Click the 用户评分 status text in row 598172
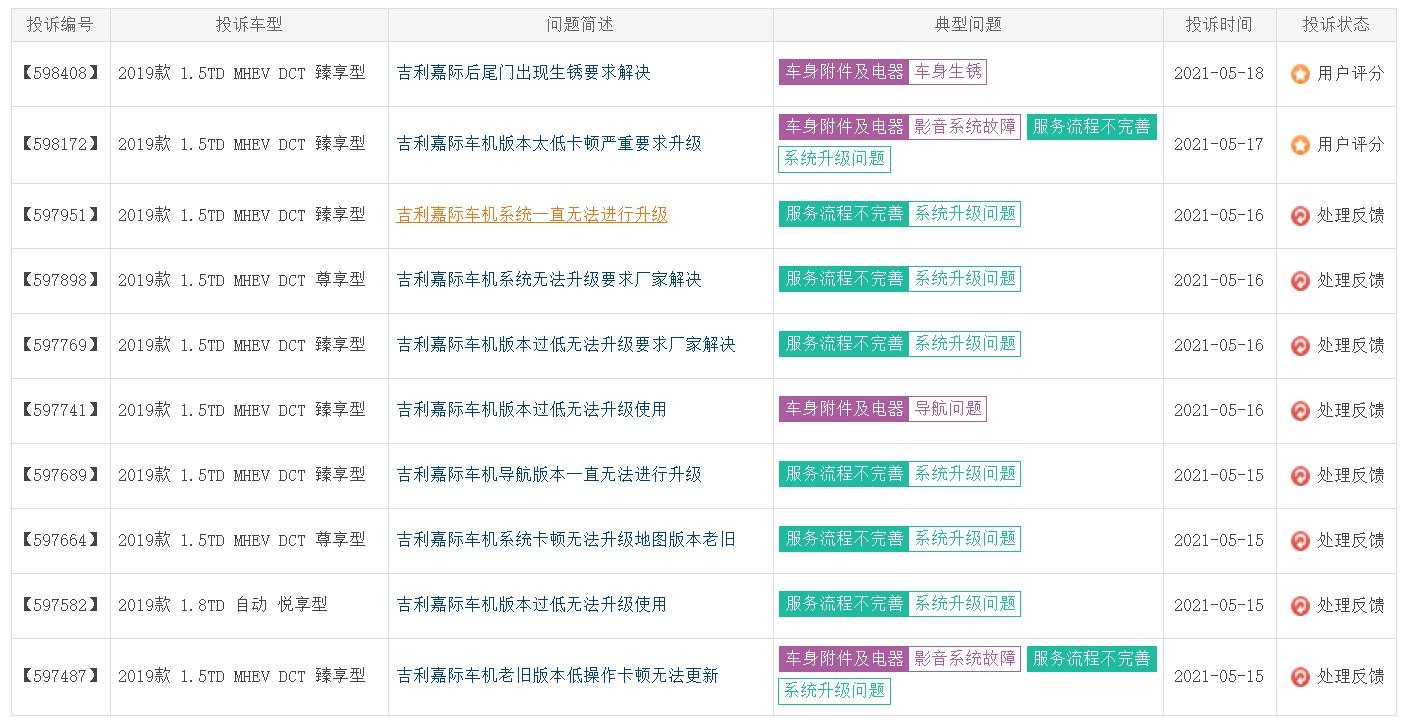1406x718 pixels. [x=1351, y=144]
